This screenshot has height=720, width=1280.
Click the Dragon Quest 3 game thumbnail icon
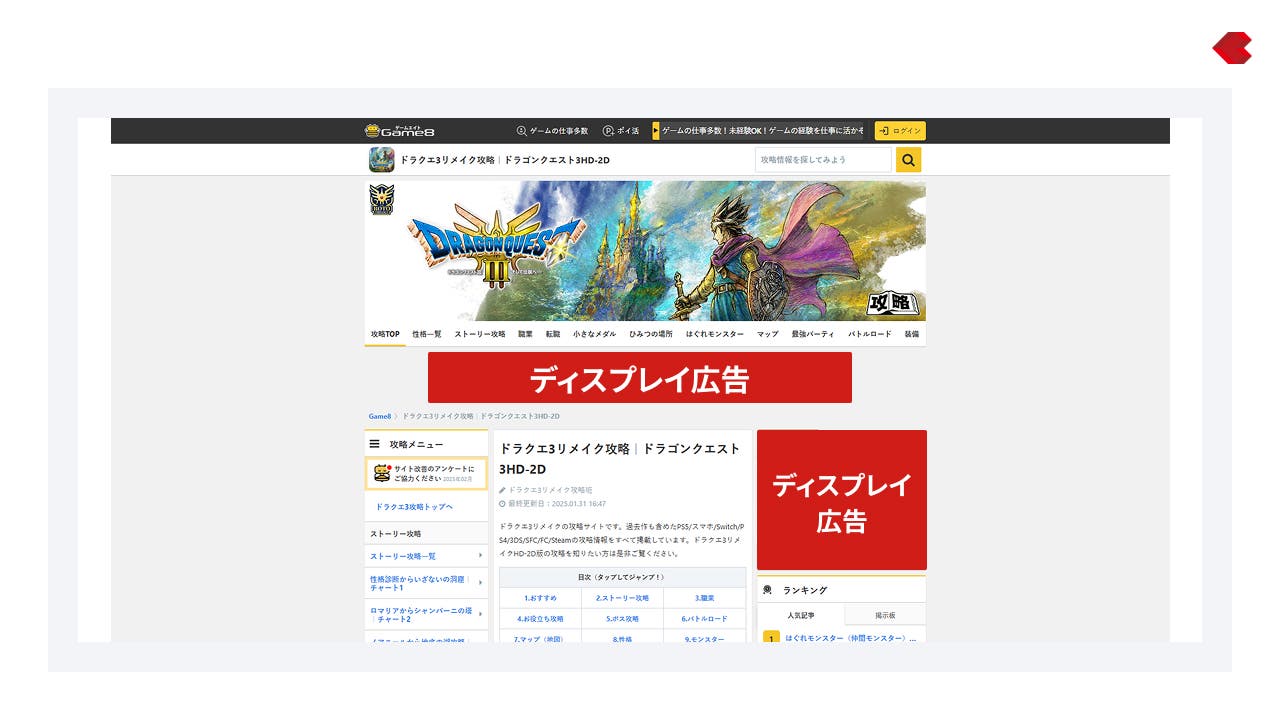(x=381, y=160)
